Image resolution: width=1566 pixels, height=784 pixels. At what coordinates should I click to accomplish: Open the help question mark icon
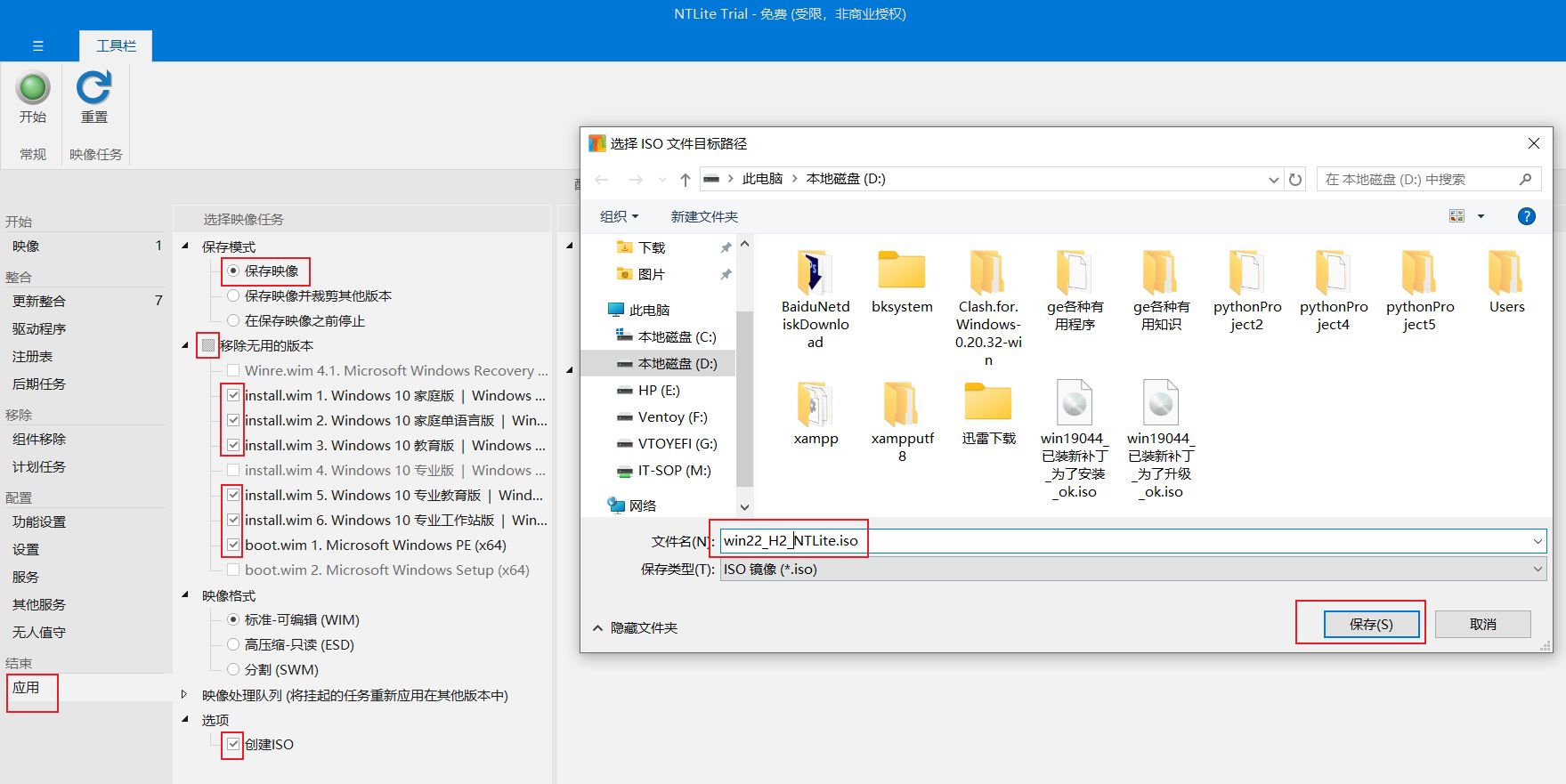[1526, 216]
